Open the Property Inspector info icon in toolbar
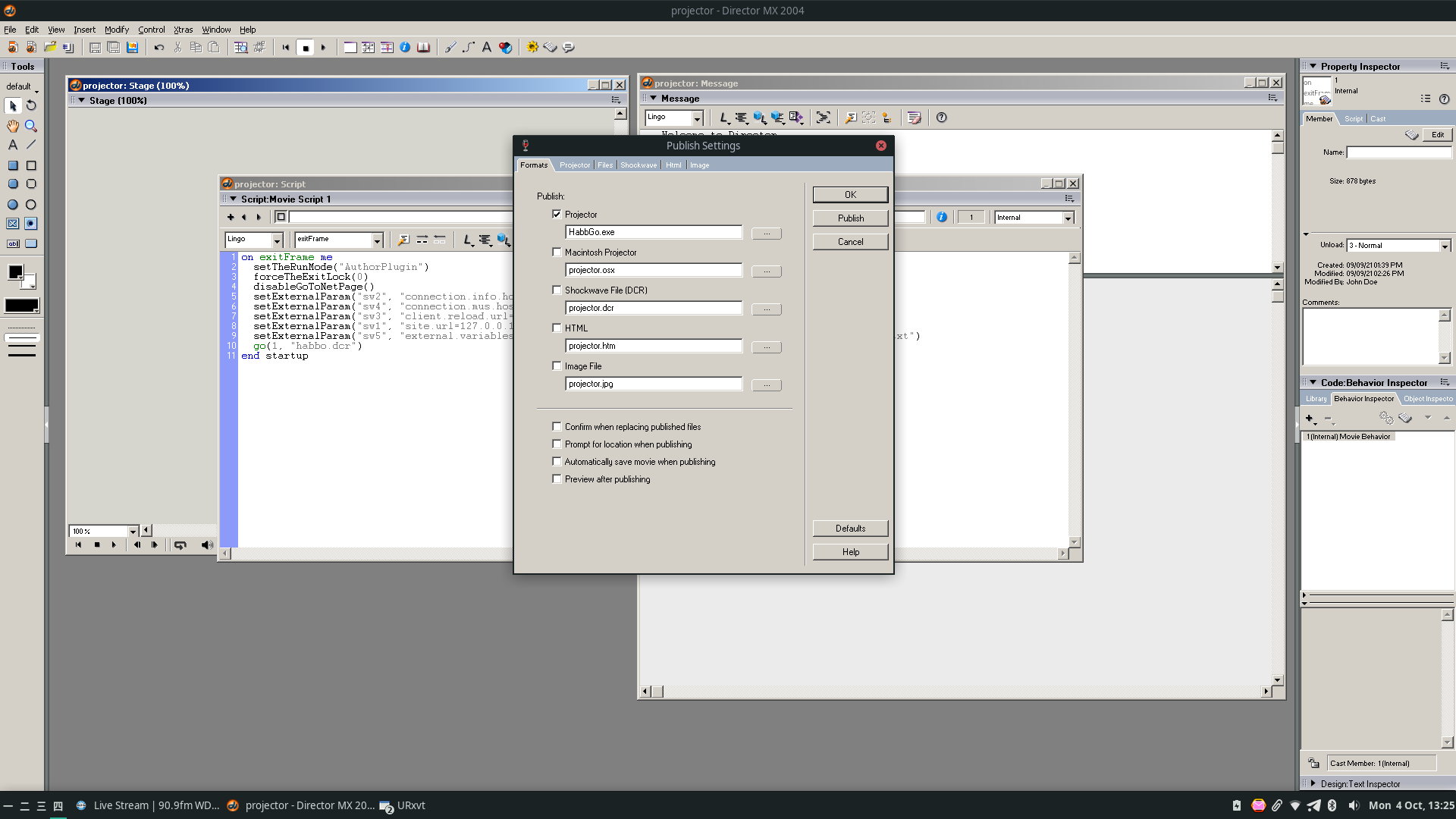The width and height of the screenshot is (1456, 819). click(405, 47)
